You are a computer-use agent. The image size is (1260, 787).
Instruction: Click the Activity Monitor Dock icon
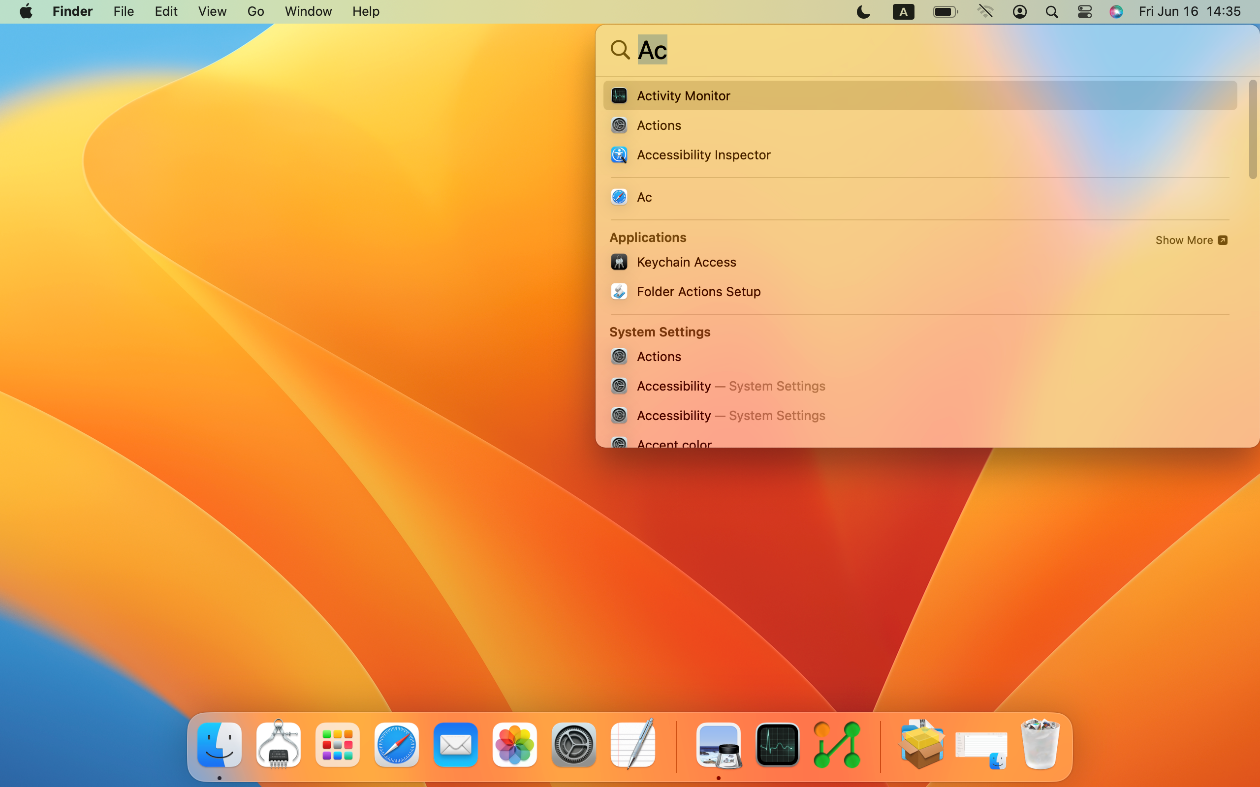point(778,745)
